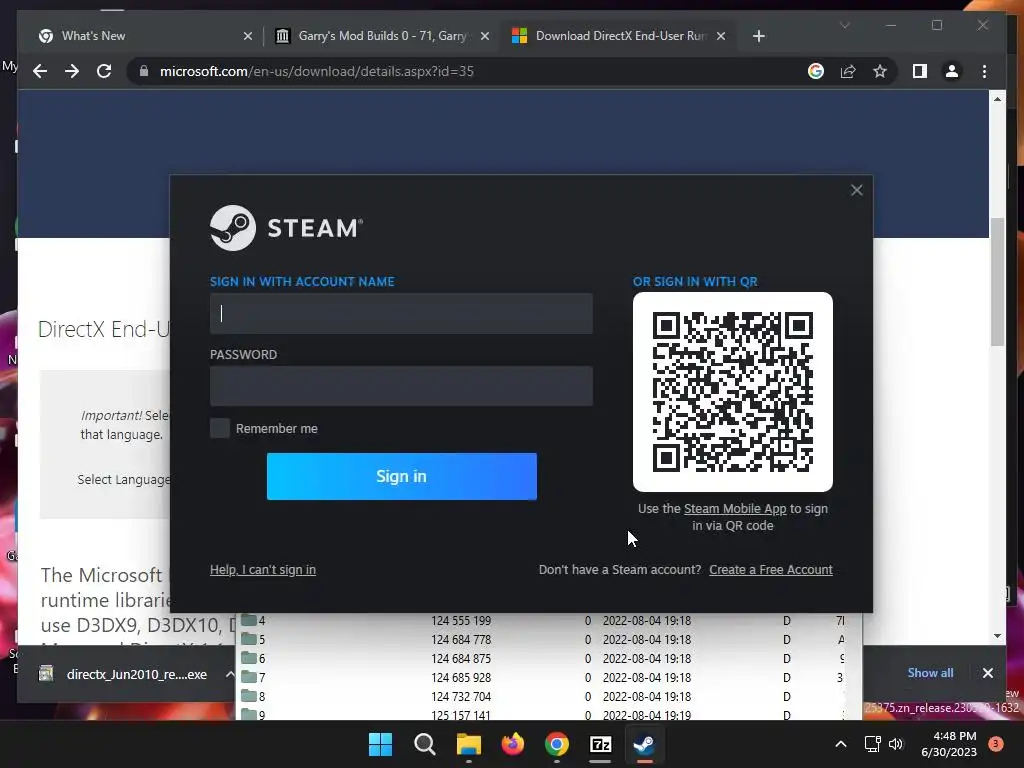The width and height of the screenshot is (1024, 768).
Task: Focus the account name field
Action: point(401,313)
